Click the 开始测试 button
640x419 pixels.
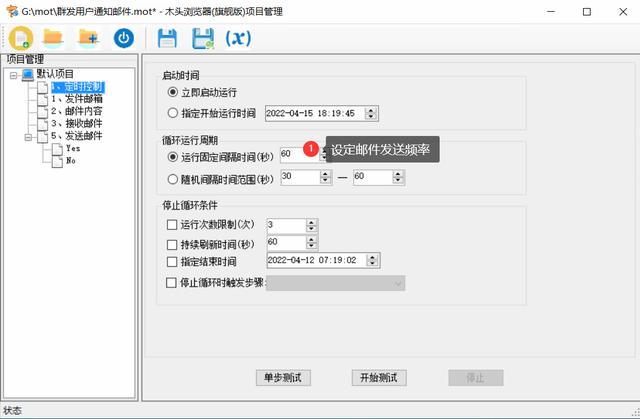[x=379, y=378]
